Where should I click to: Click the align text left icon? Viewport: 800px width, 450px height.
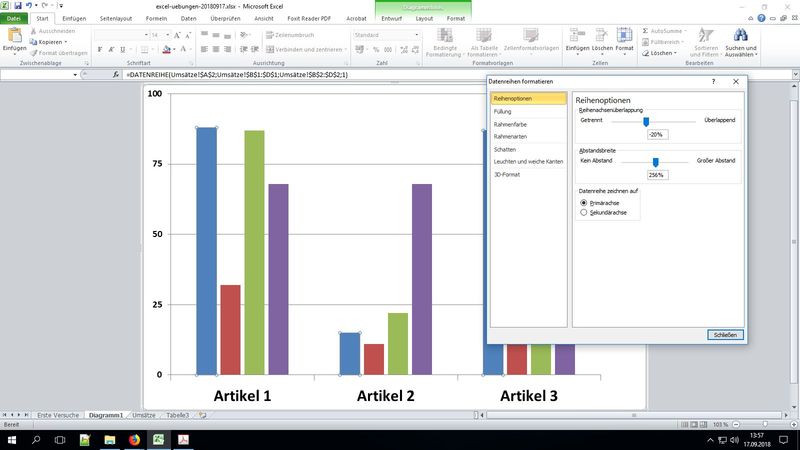coord(204,49)
